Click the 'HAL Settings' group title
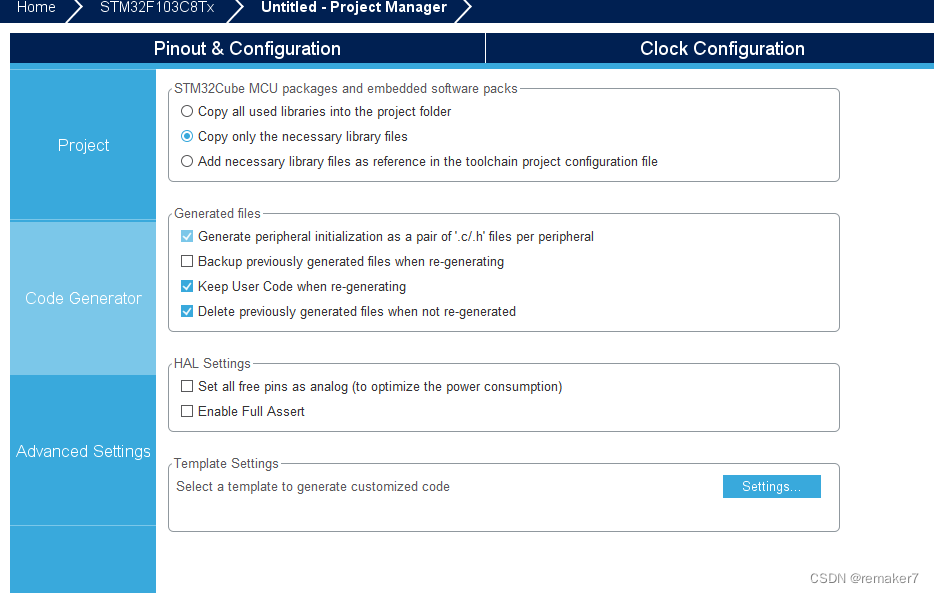Image resolution: width=934 pixels, height=593 pixels. [x=212, y=363]
